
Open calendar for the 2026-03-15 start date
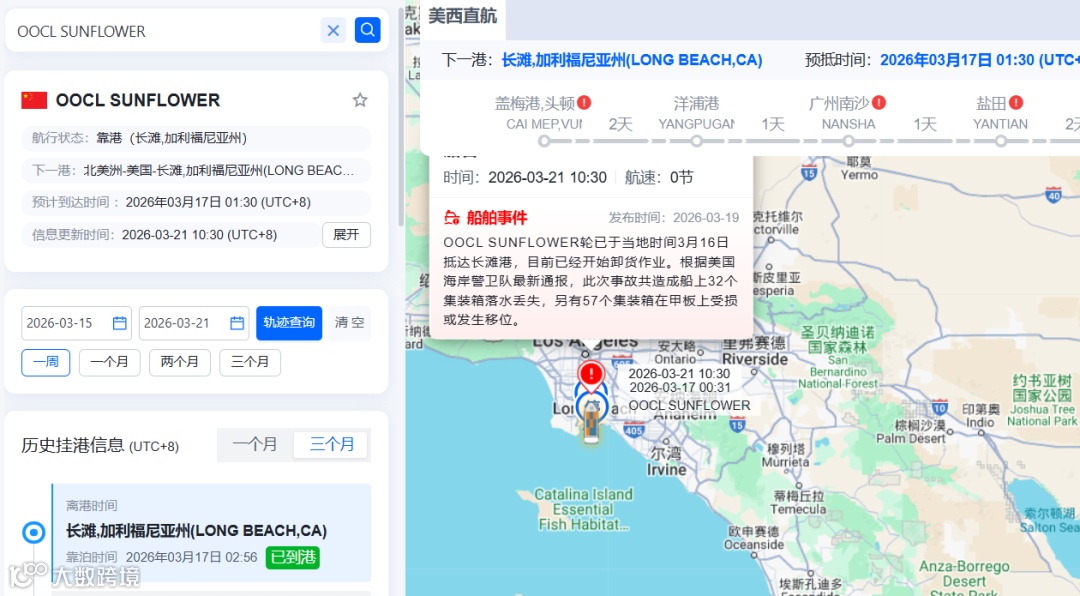click(119, 323)
